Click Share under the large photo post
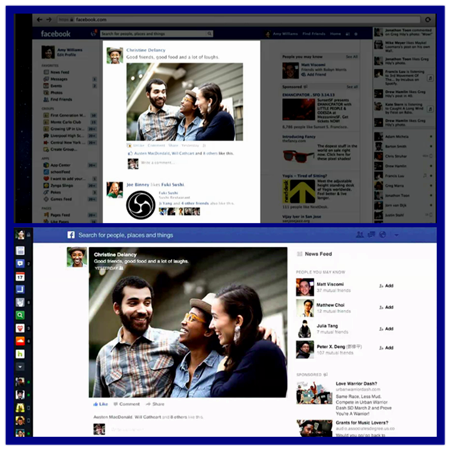Viewport: 450px width, 450px height. tap(155, 404)
